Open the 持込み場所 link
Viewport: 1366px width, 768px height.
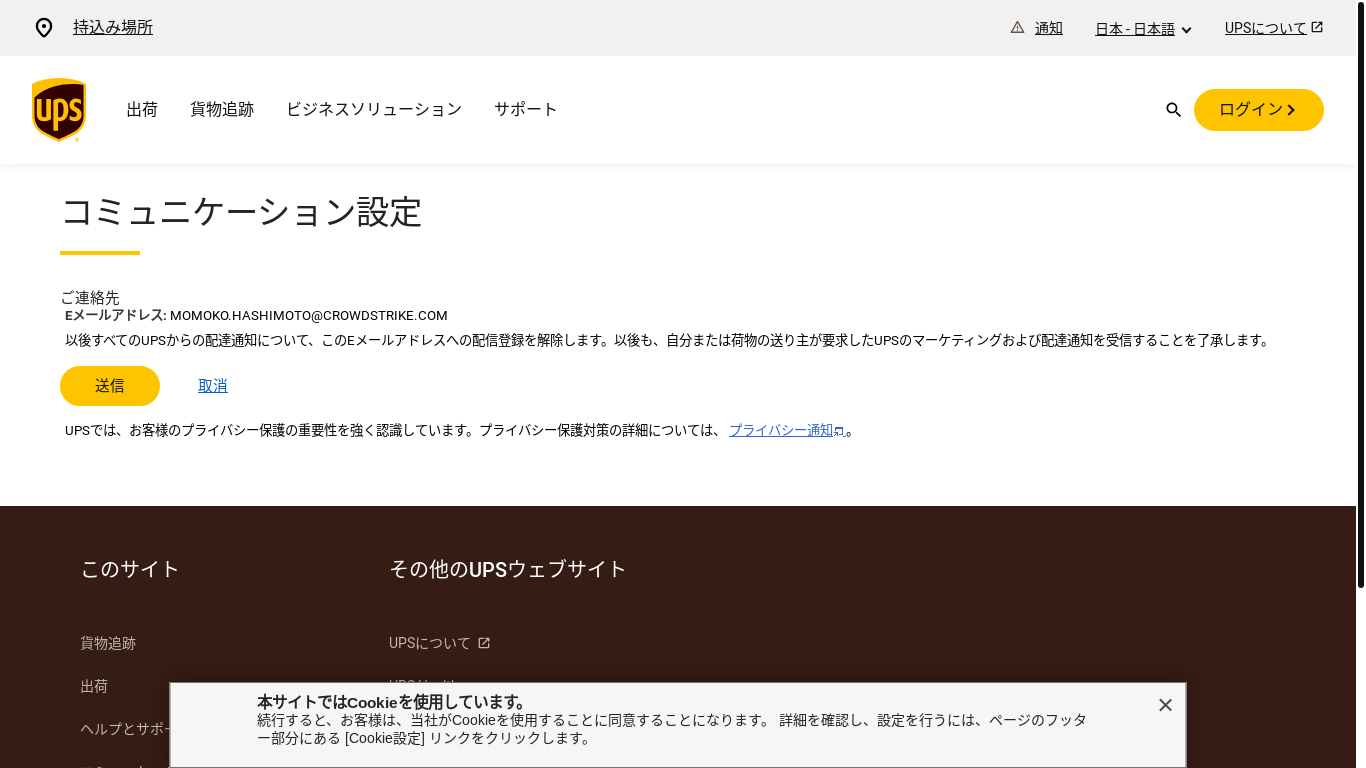pyautogui.click(x=113, y=27)
